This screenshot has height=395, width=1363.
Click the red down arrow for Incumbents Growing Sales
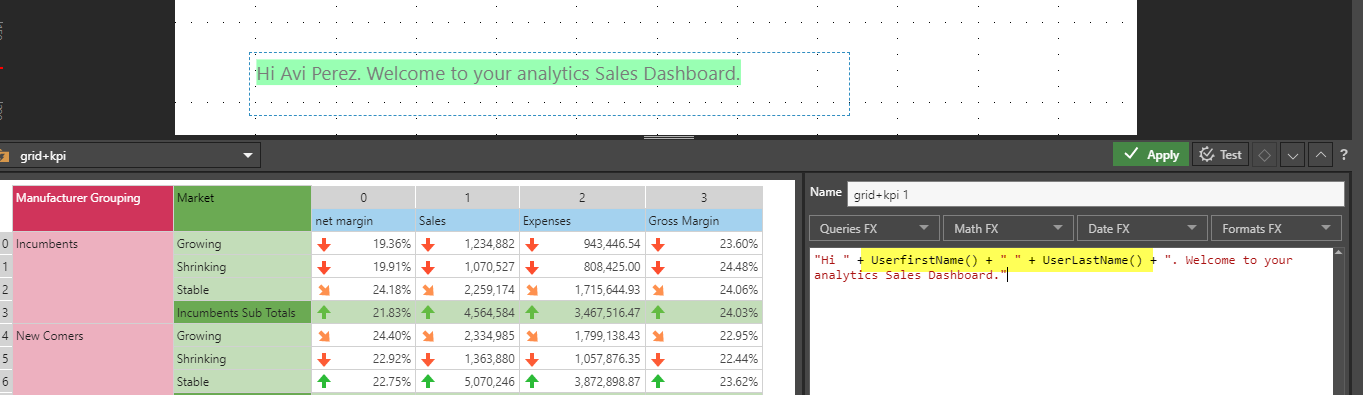pyautogui.click(x=428, y=244)
